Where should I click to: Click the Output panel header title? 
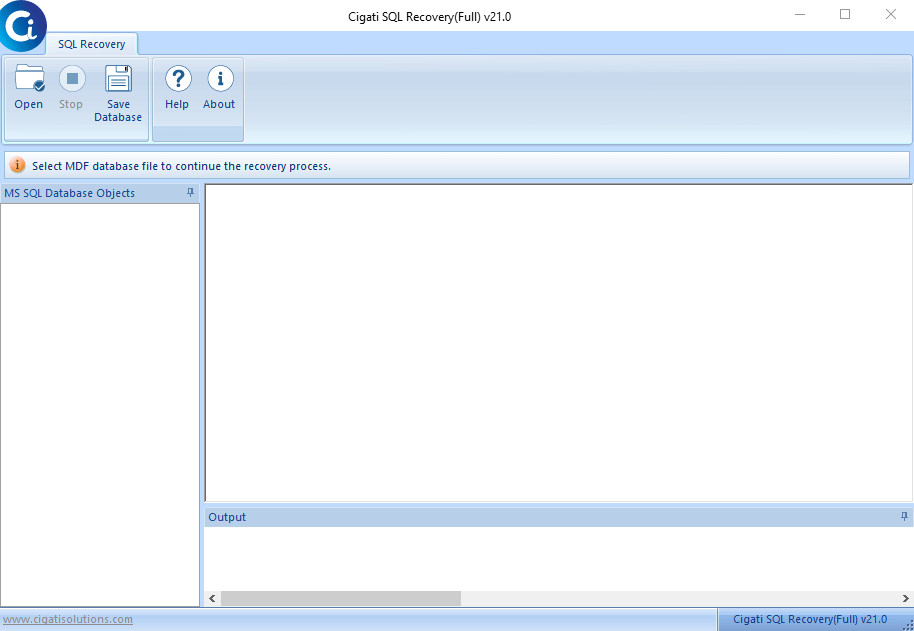pyautogui.click(x=227, y=517)
